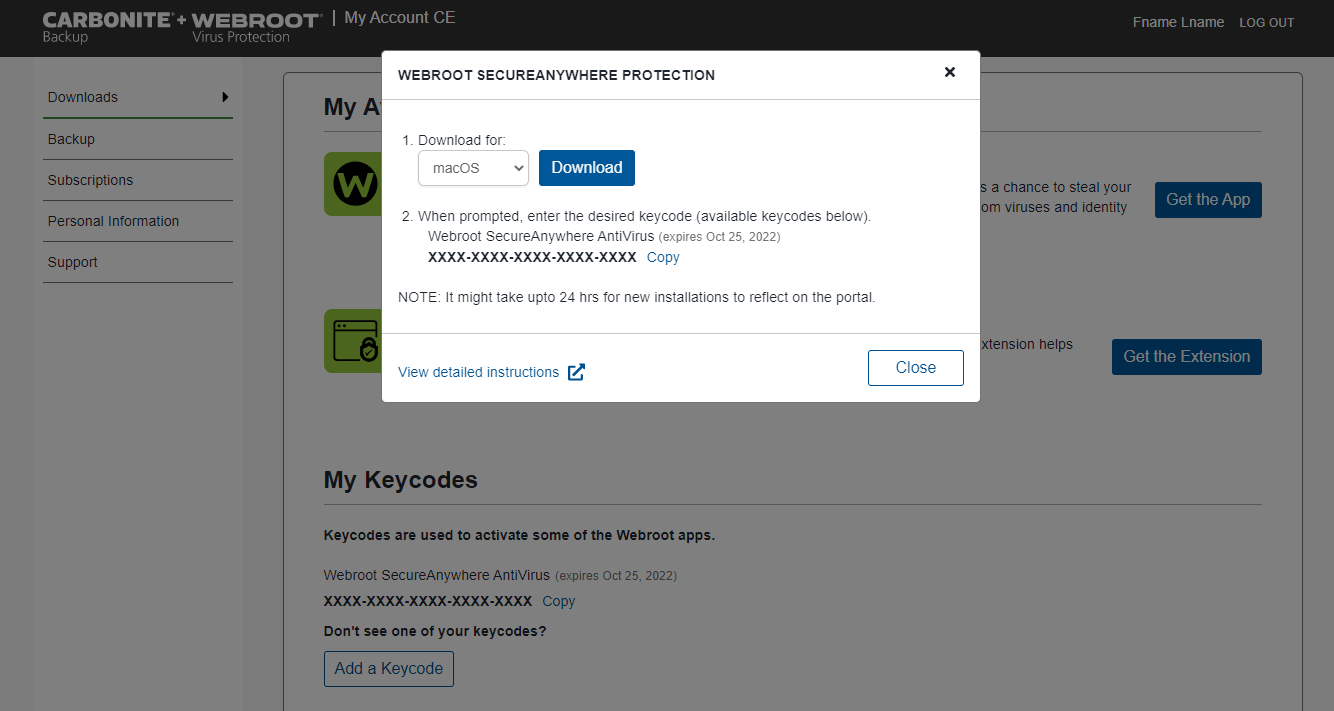
Task: Open View detailed instructions link
Action: tap(478, 372)
